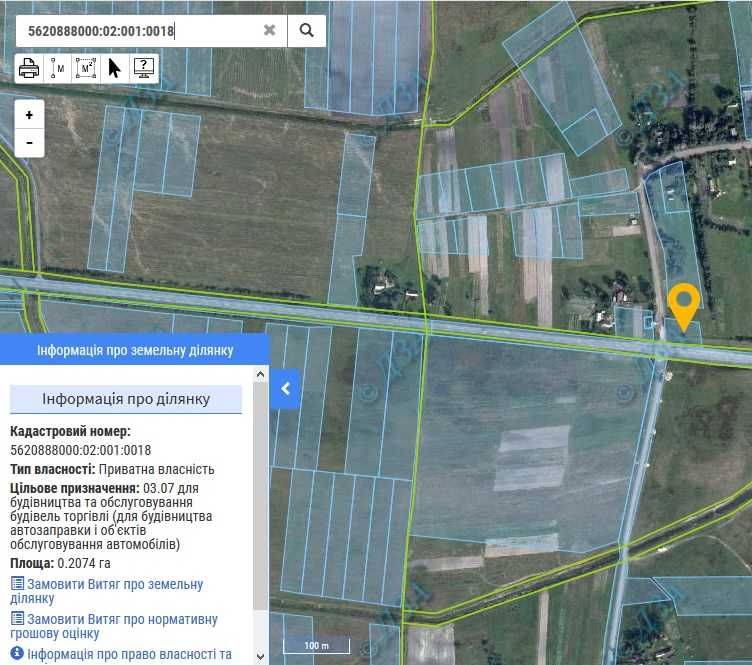Screen dimensions: 752x665
Task: Click the search magnifier button
Action: point(306,31)
